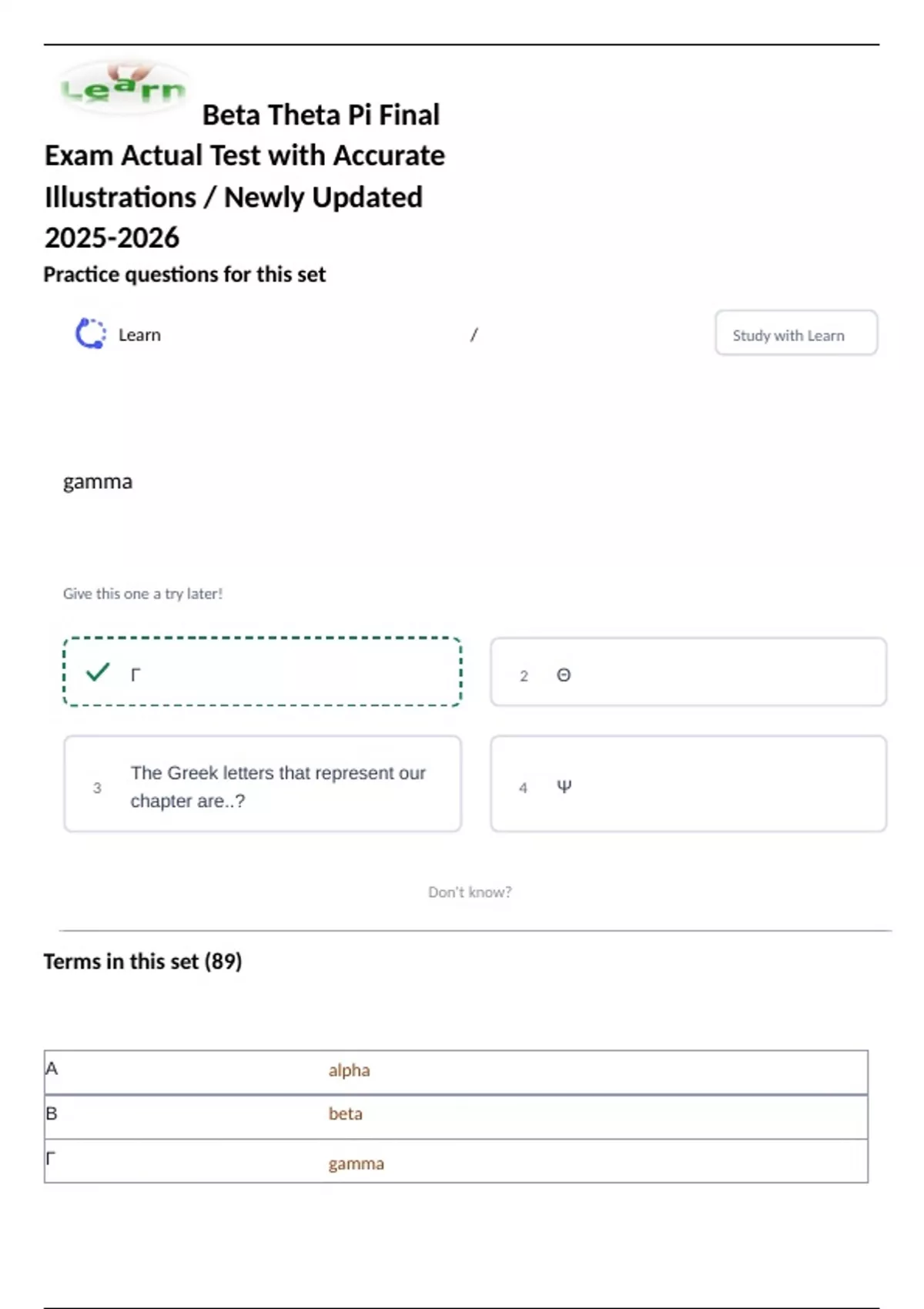
Task: Click the gamma question prompt
Action: (x=98, y=482)
